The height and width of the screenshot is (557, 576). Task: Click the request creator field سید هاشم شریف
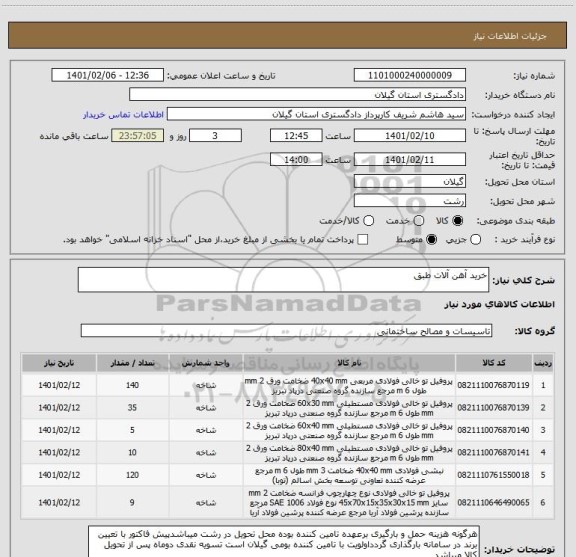(x=316, y=115)
